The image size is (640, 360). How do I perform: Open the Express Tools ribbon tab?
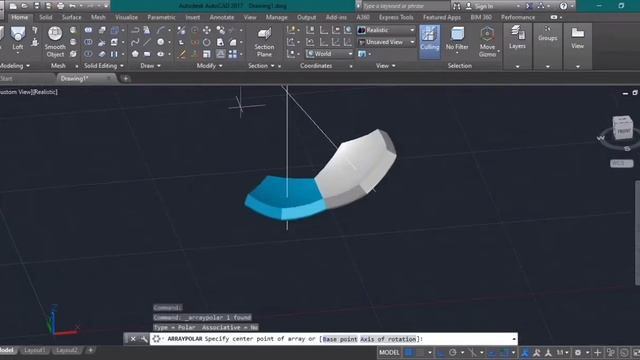point(396,17)
